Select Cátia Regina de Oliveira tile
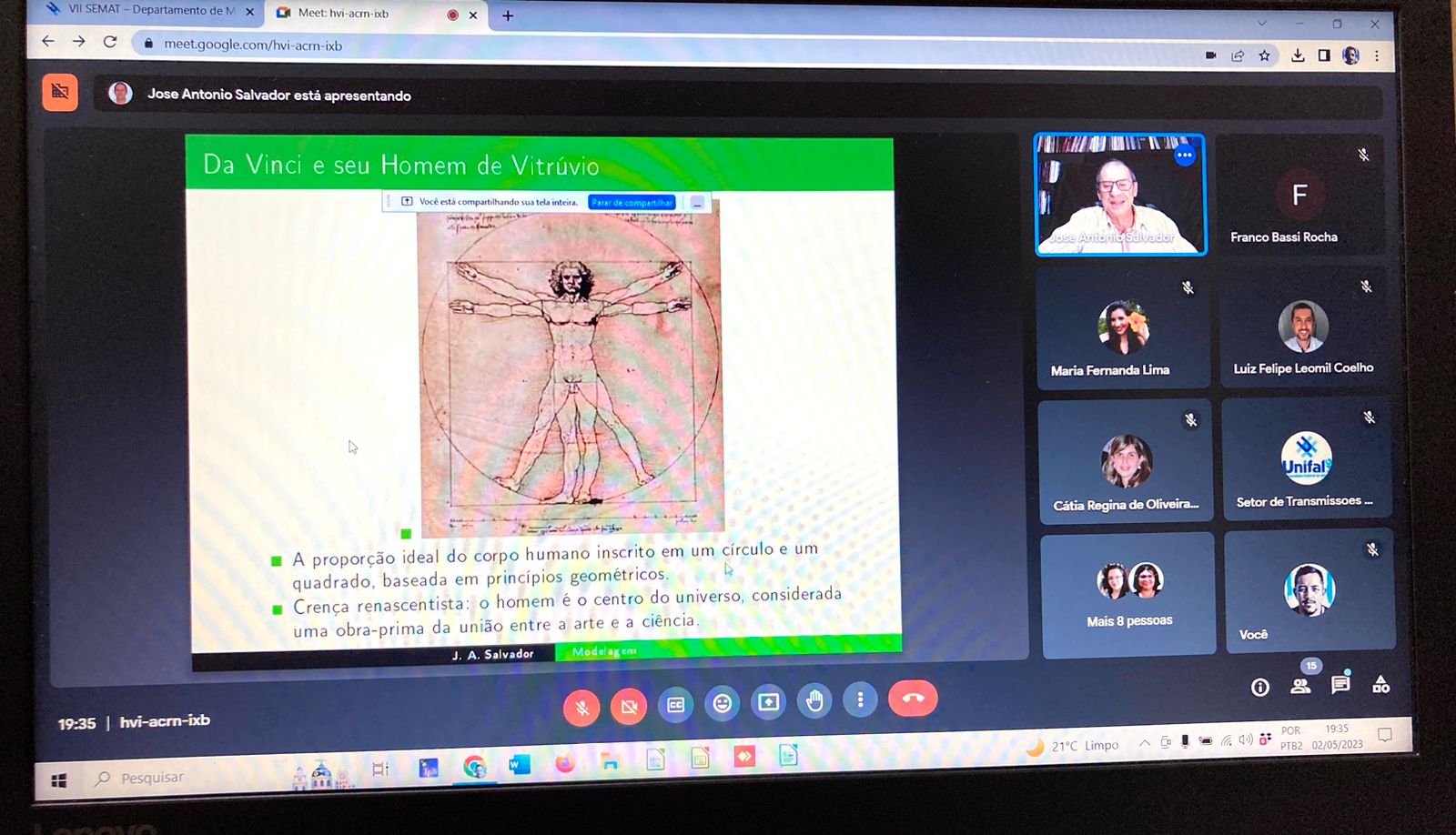The image size is (1456, 835). [x=1126, y=461]
